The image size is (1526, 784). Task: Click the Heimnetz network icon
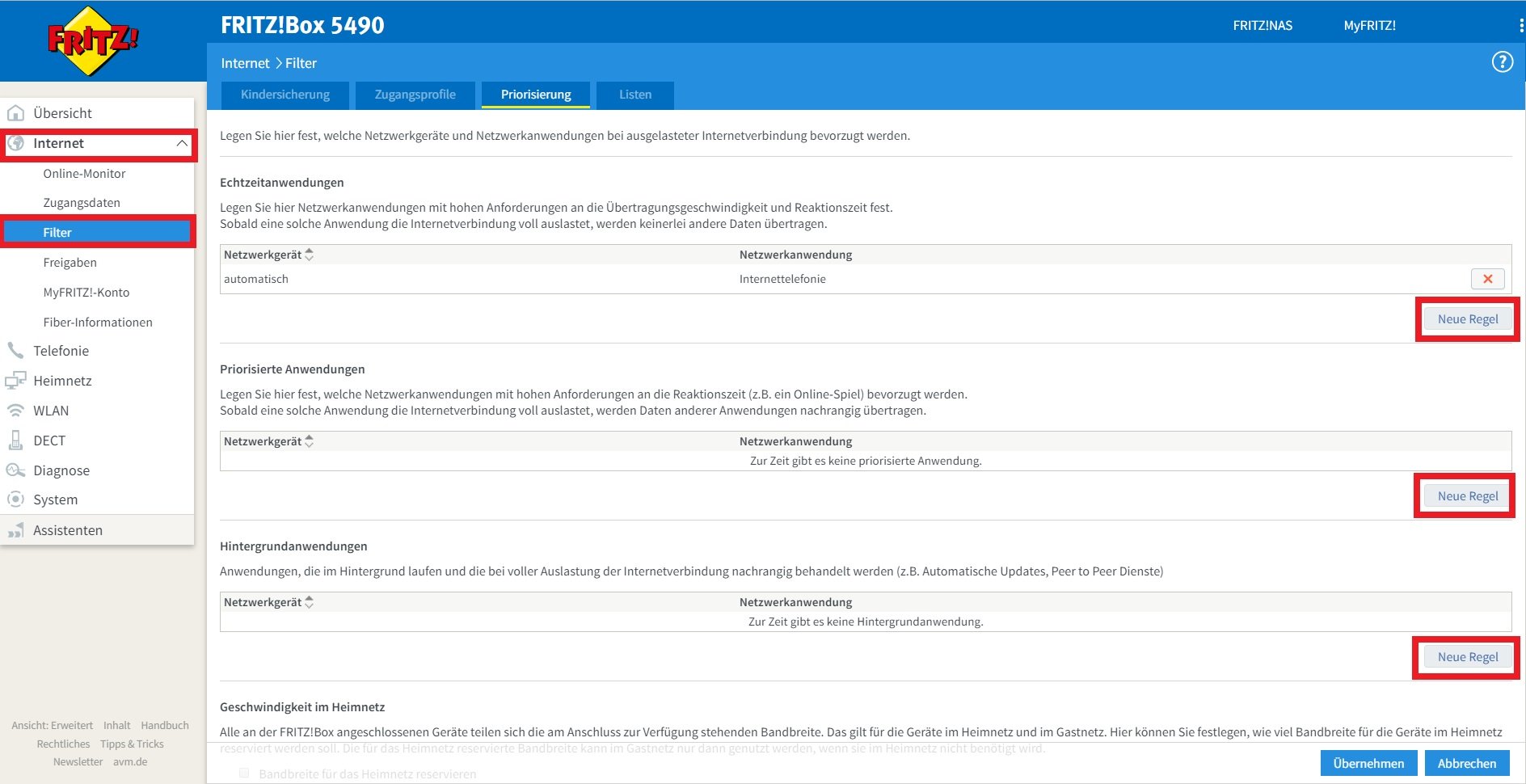pyautogui.click(x=15, y=381)
